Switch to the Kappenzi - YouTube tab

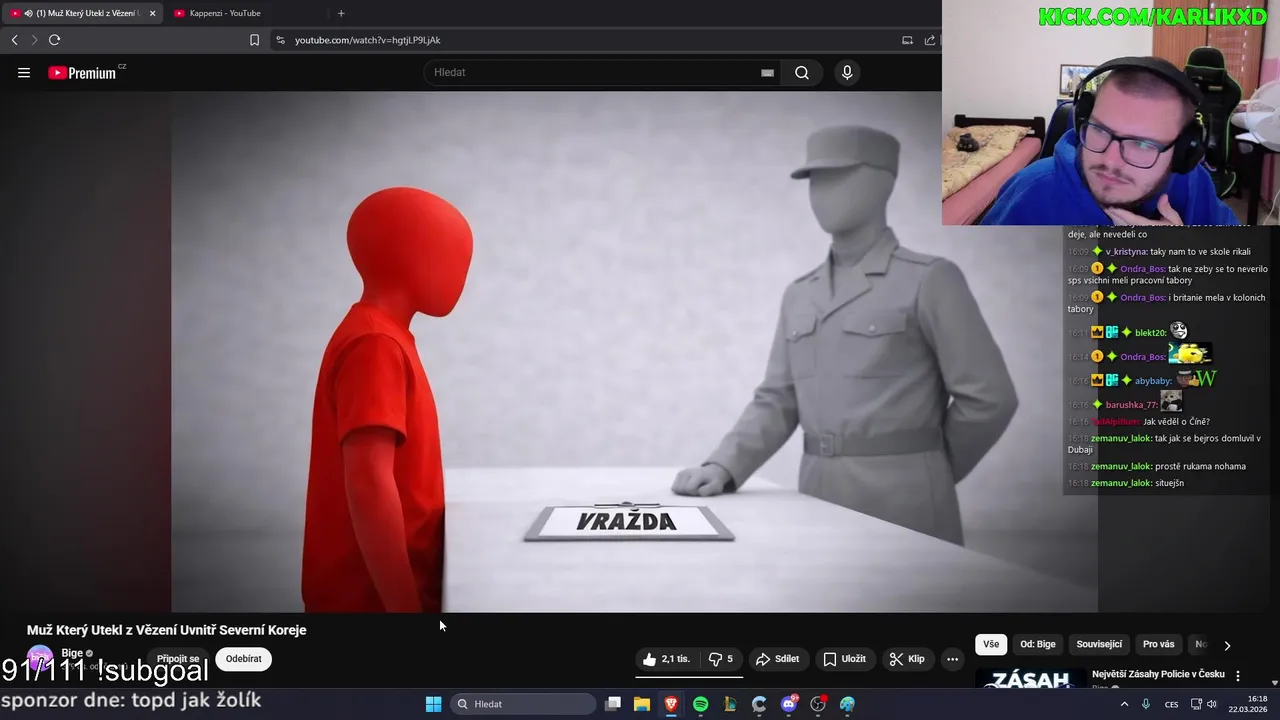[225, 13]
